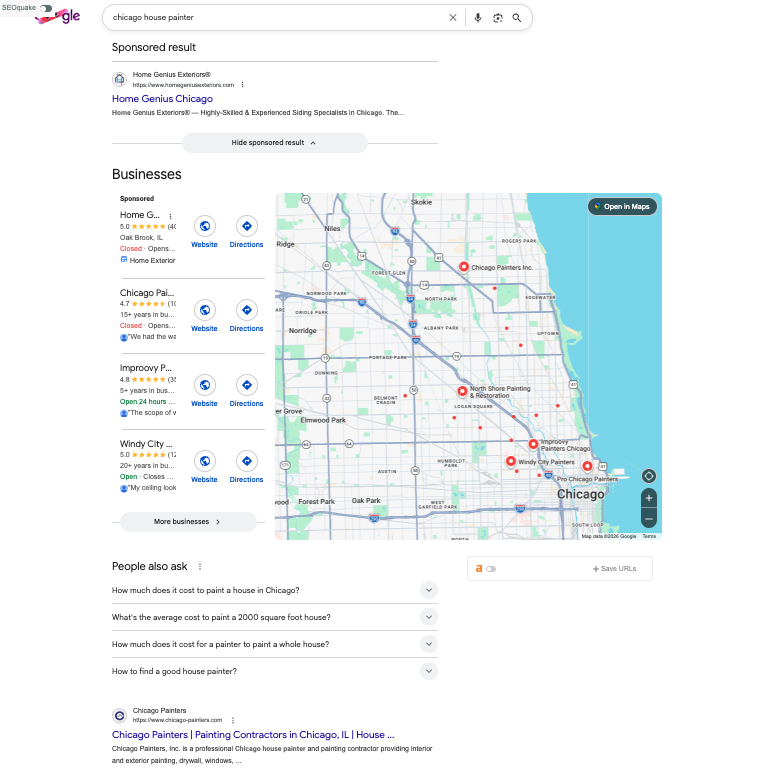Open Website icon for Improovy Painters

click(x=204, y=385)
